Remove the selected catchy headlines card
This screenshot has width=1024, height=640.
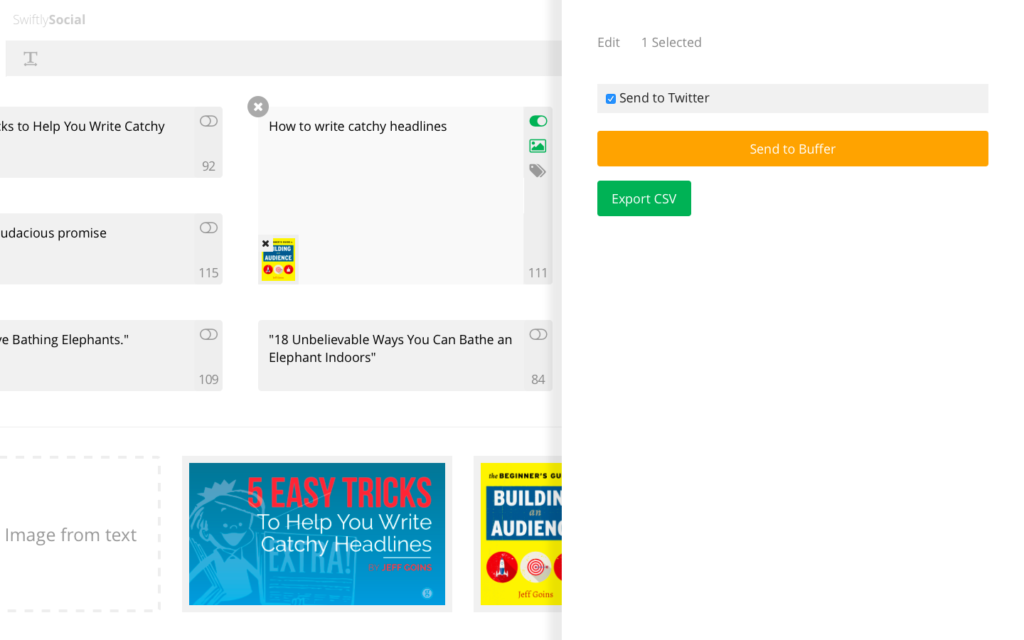tap(258, 106)
